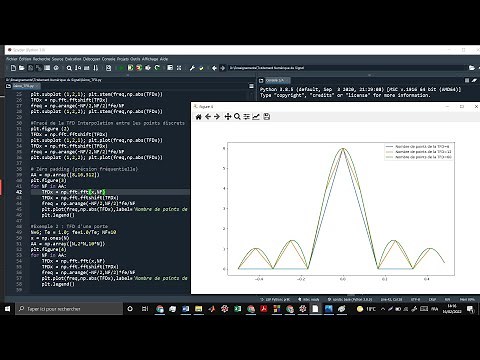Open the file browser icon beside the editor tab
The image size is (480, 360).
point(9,86)
